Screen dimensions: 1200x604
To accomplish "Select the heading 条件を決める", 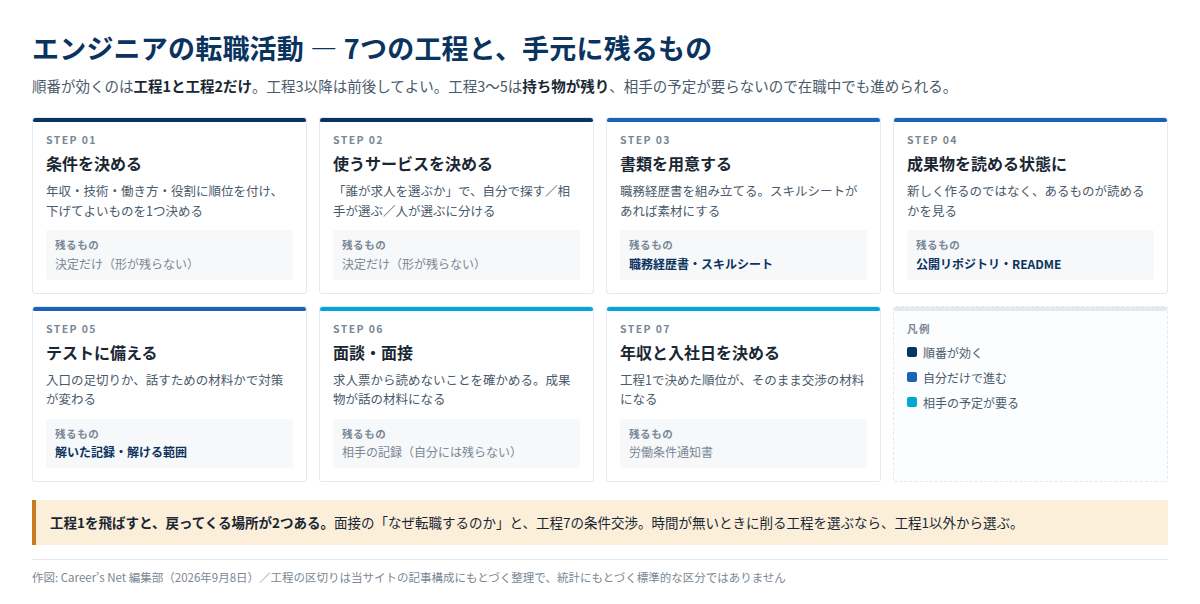I will (x=94, y=164).
